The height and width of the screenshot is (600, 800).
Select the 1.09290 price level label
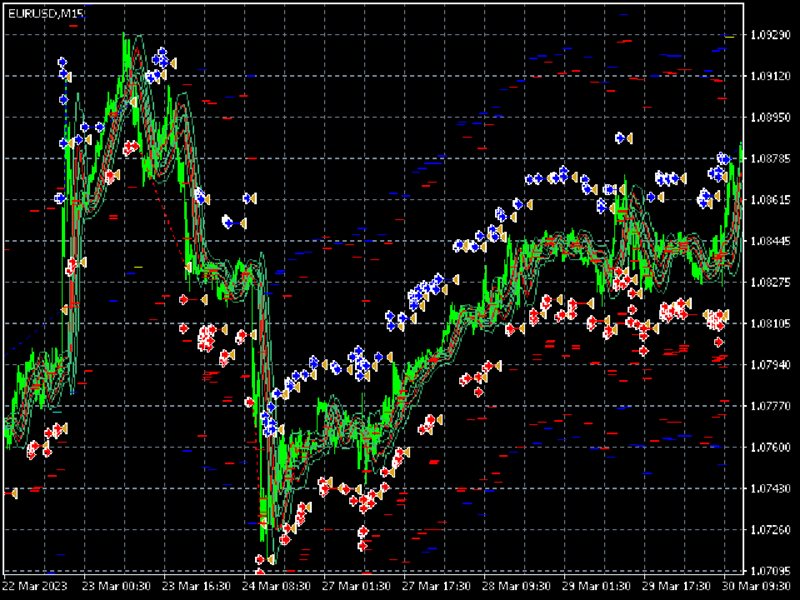click(x=770, y=35)
